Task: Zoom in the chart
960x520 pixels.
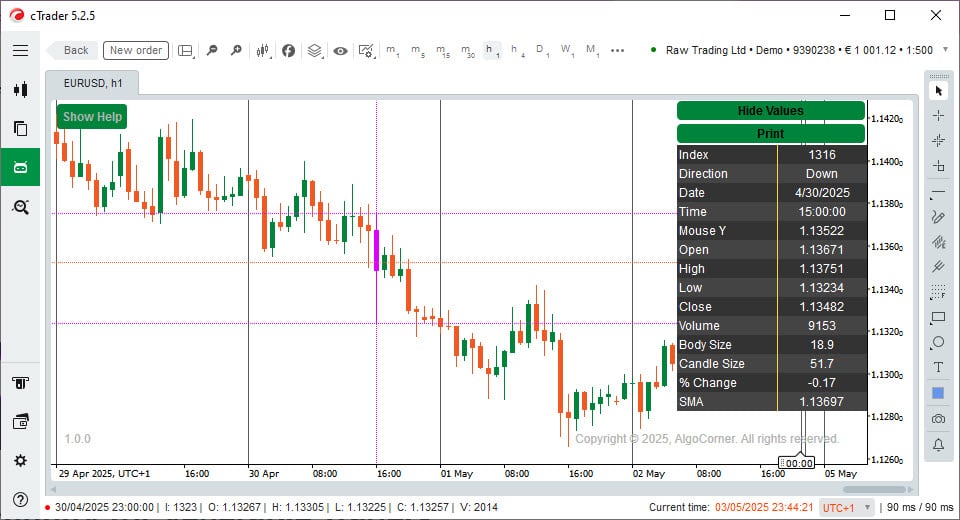Action: coord(236,50)
